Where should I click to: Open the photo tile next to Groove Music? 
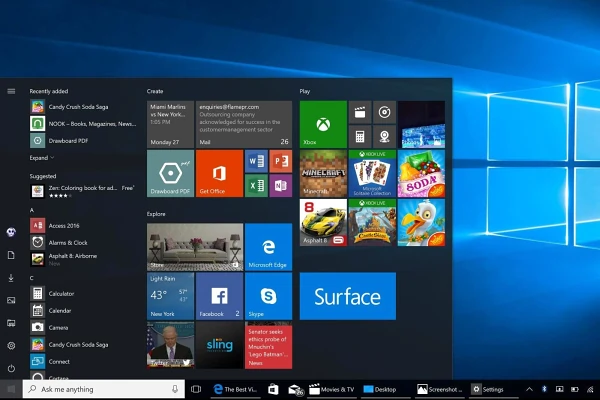tap(421, 124)
